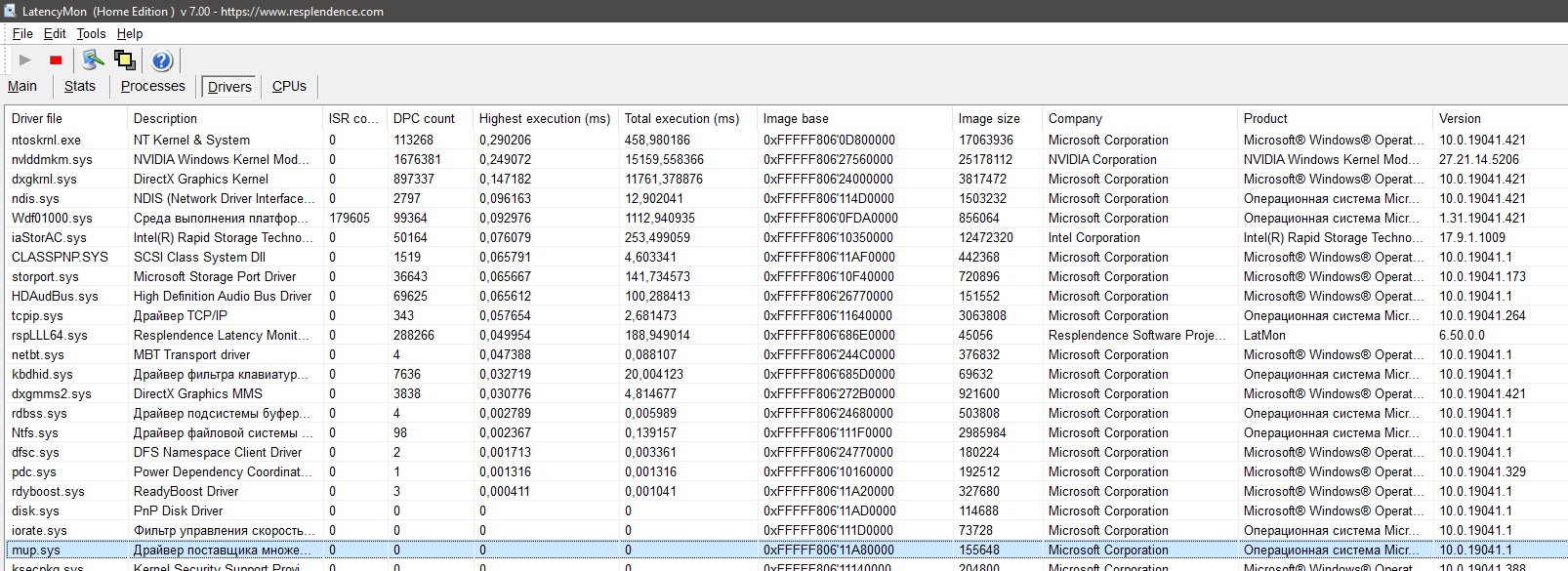Open the blue Help question-mark icon
Viewport: 1568px width, 571px height.
coord(162,61)
